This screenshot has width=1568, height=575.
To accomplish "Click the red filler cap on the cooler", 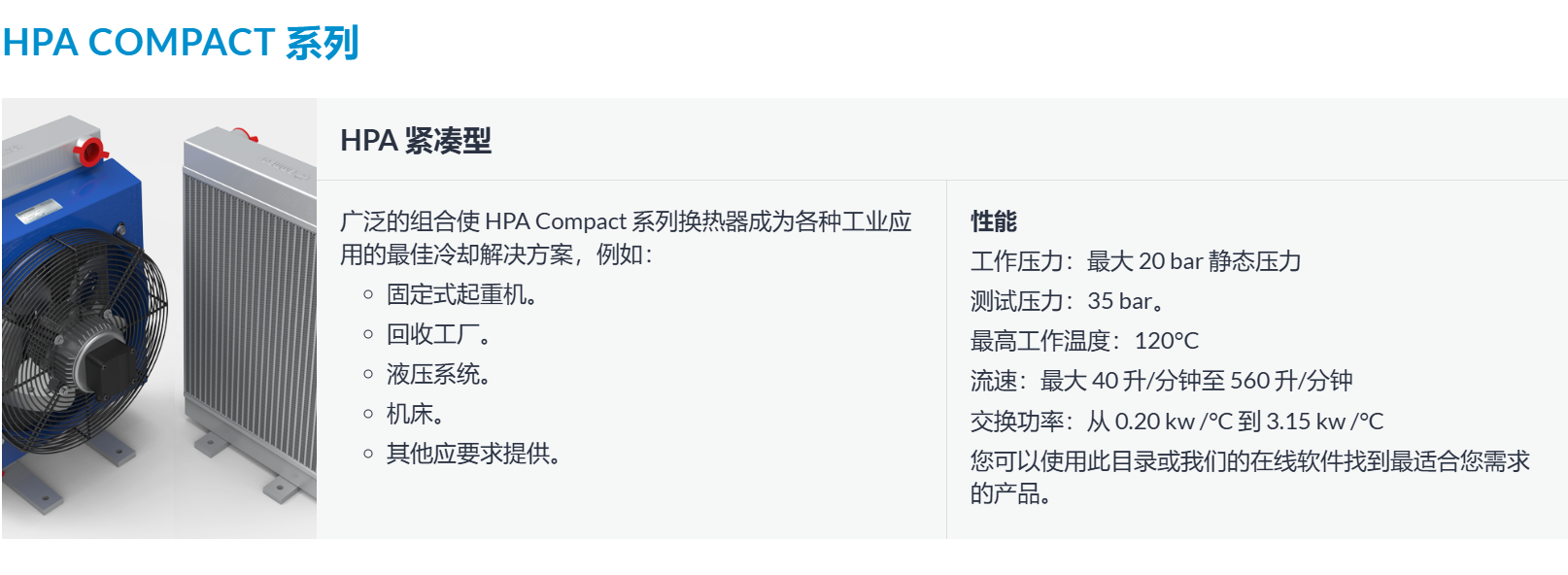I will [x=90, y=151].
